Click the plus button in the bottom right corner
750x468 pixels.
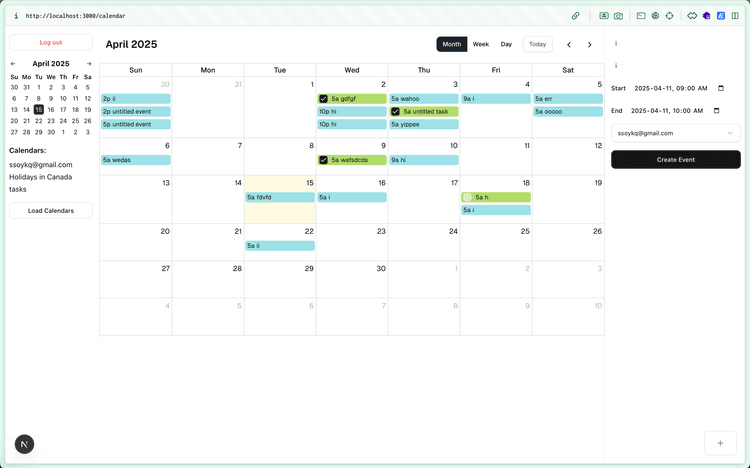click(x=720, y=443)
